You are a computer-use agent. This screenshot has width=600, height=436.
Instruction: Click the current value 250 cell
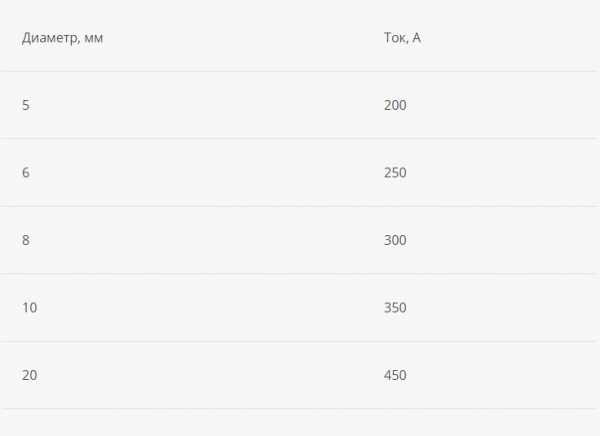point(395,173)
